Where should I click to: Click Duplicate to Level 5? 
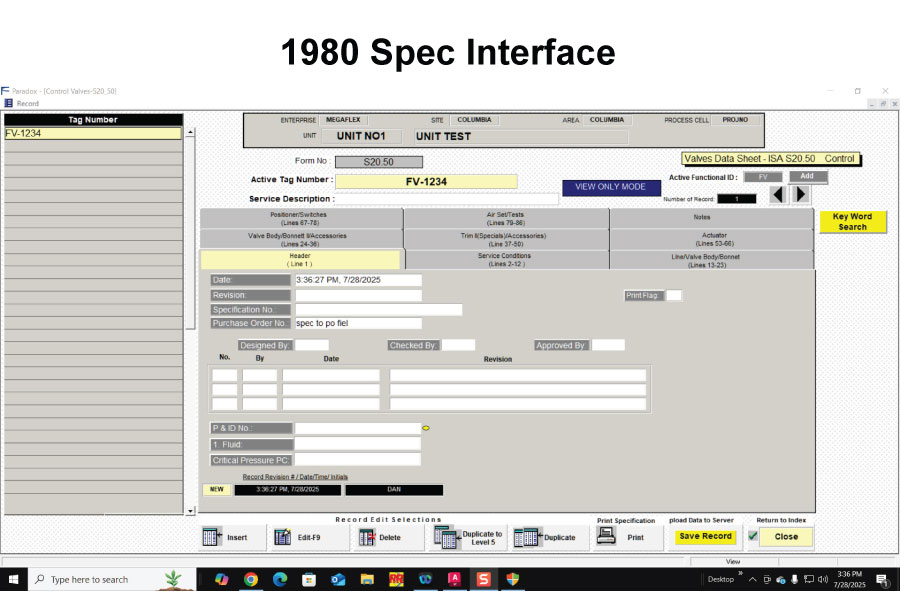(x=468, y=537)
